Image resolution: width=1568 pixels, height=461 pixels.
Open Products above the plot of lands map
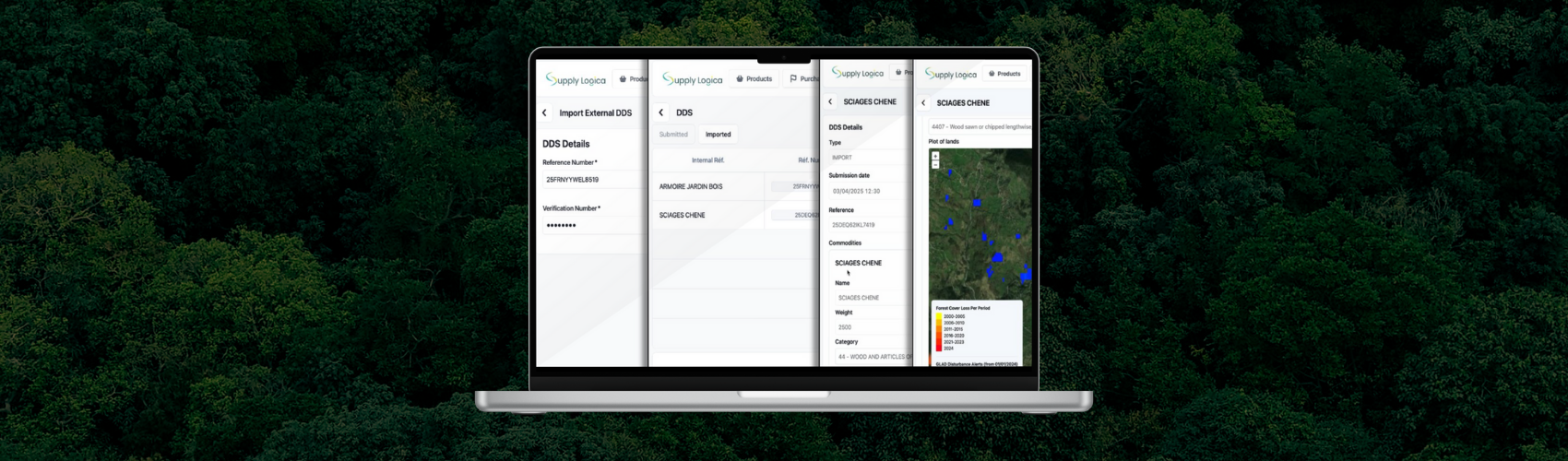tap(1004, 74)
